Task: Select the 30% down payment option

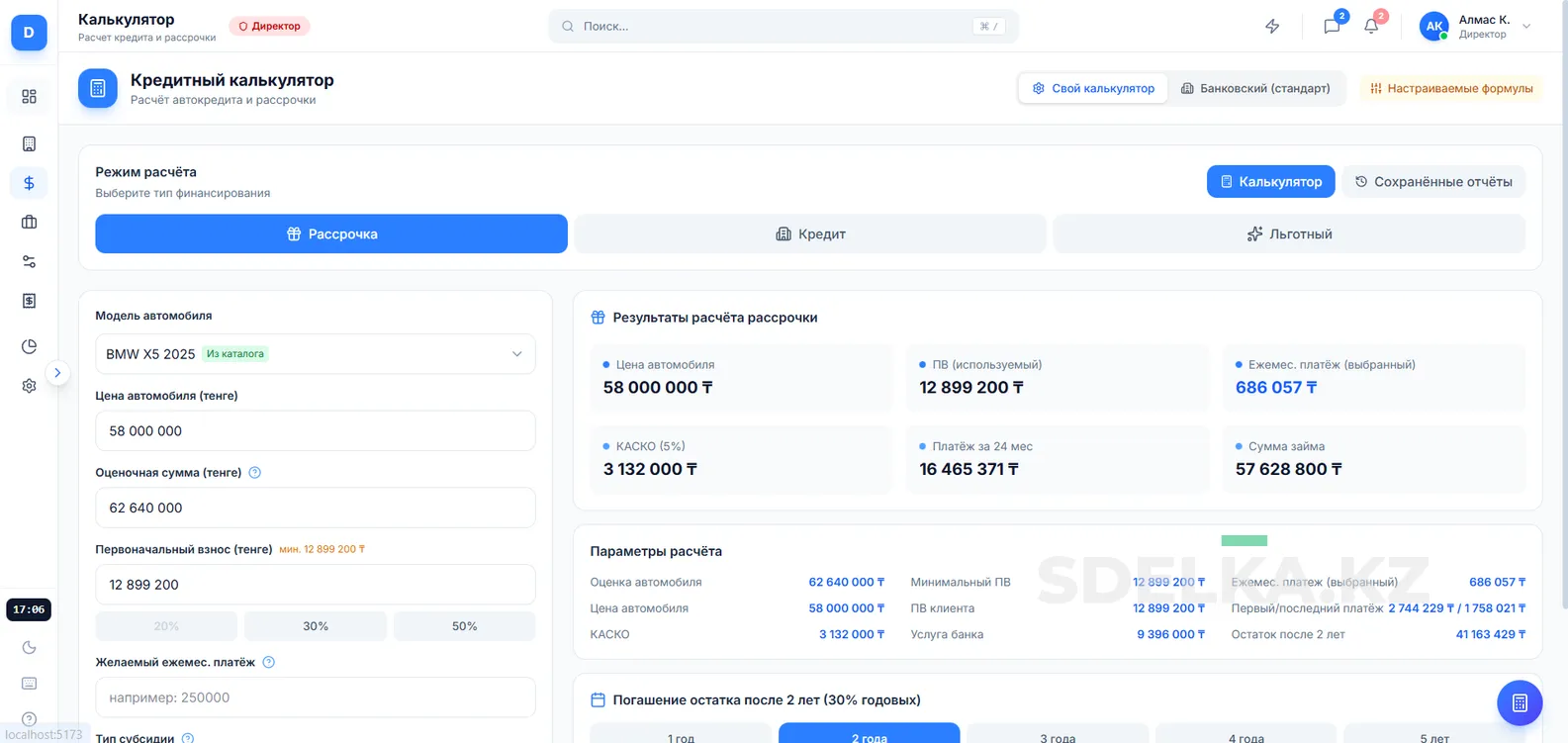Action: click(316, 626)
